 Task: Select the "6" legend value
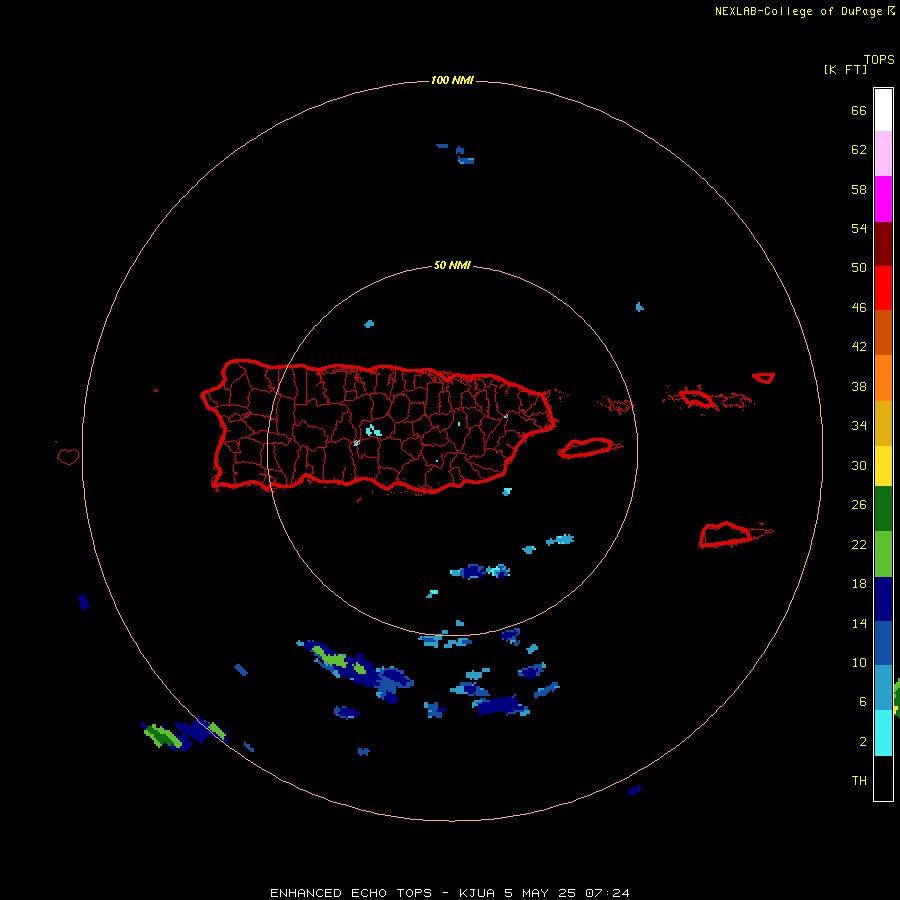pyautogui.click(x=862, y=702)
